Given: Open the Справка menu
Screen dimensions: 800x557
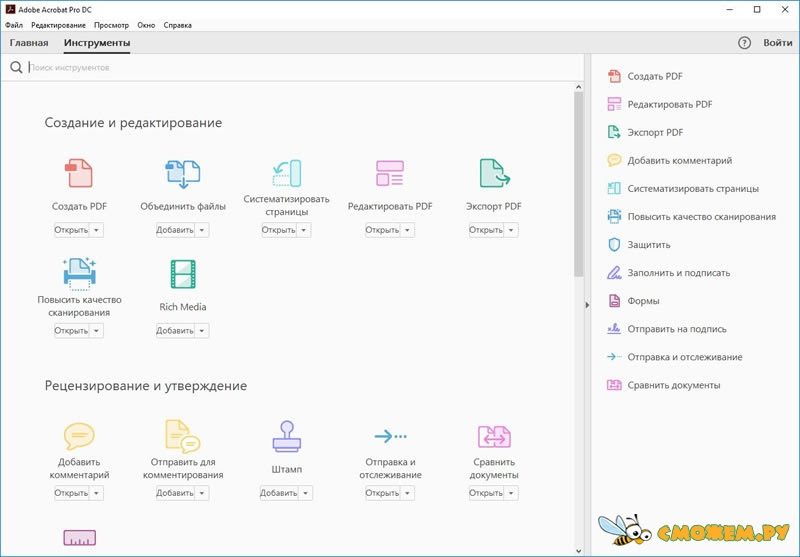Looking at the screenshot, I should [178, 25].
